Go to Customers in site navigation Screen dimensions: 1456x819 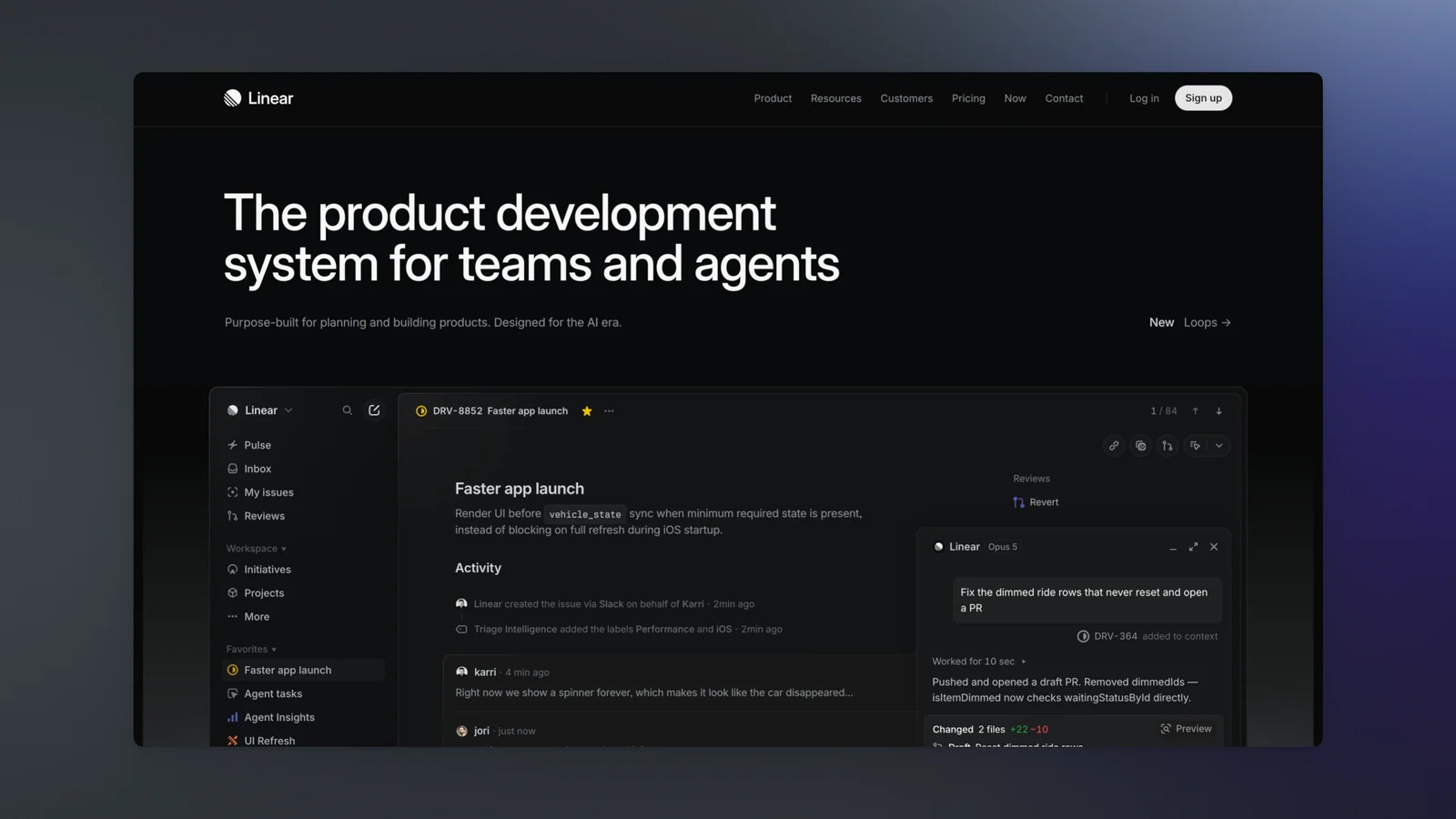906,98
